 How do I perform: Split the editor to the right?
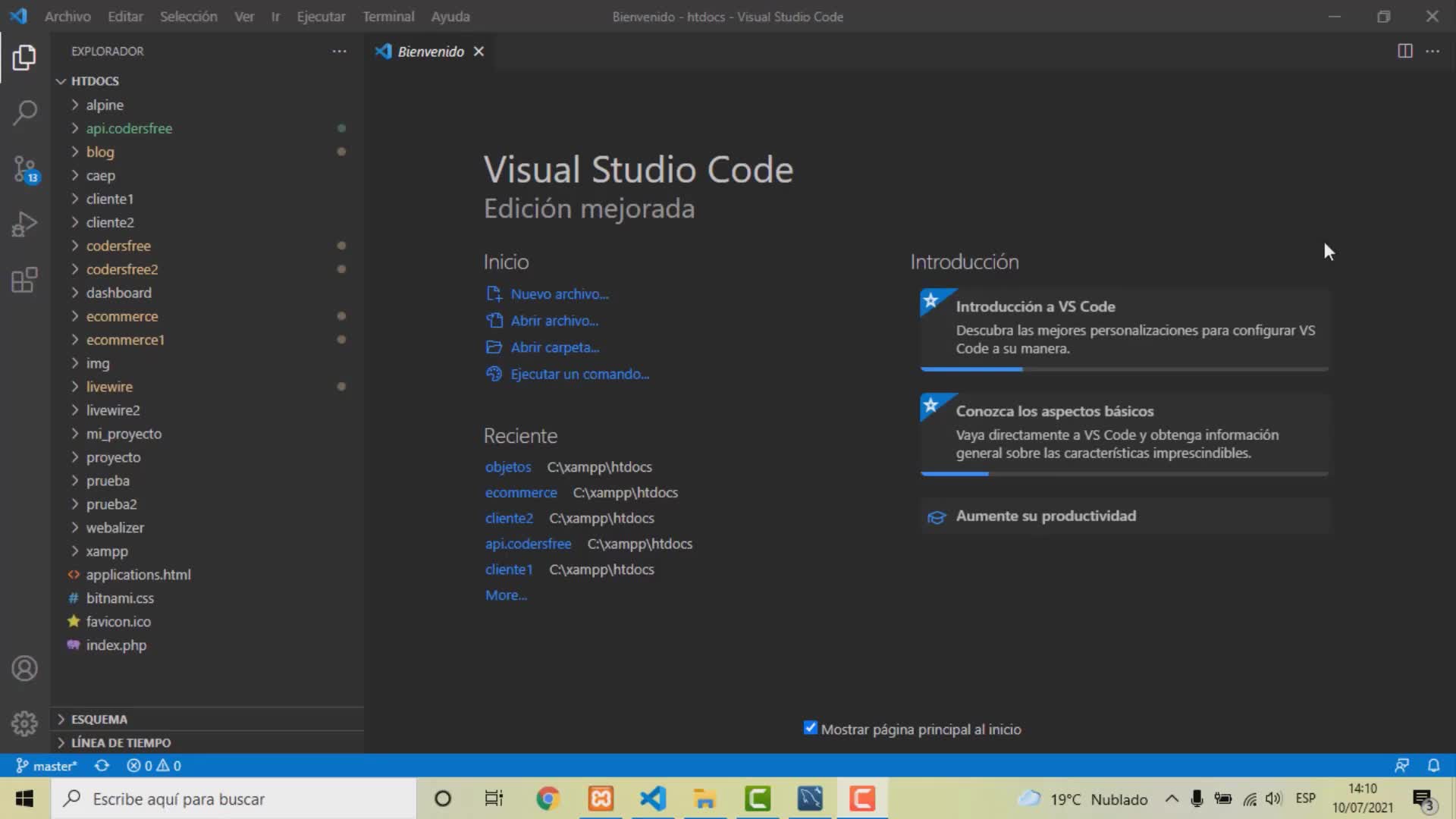click(x=1404, y=51)
